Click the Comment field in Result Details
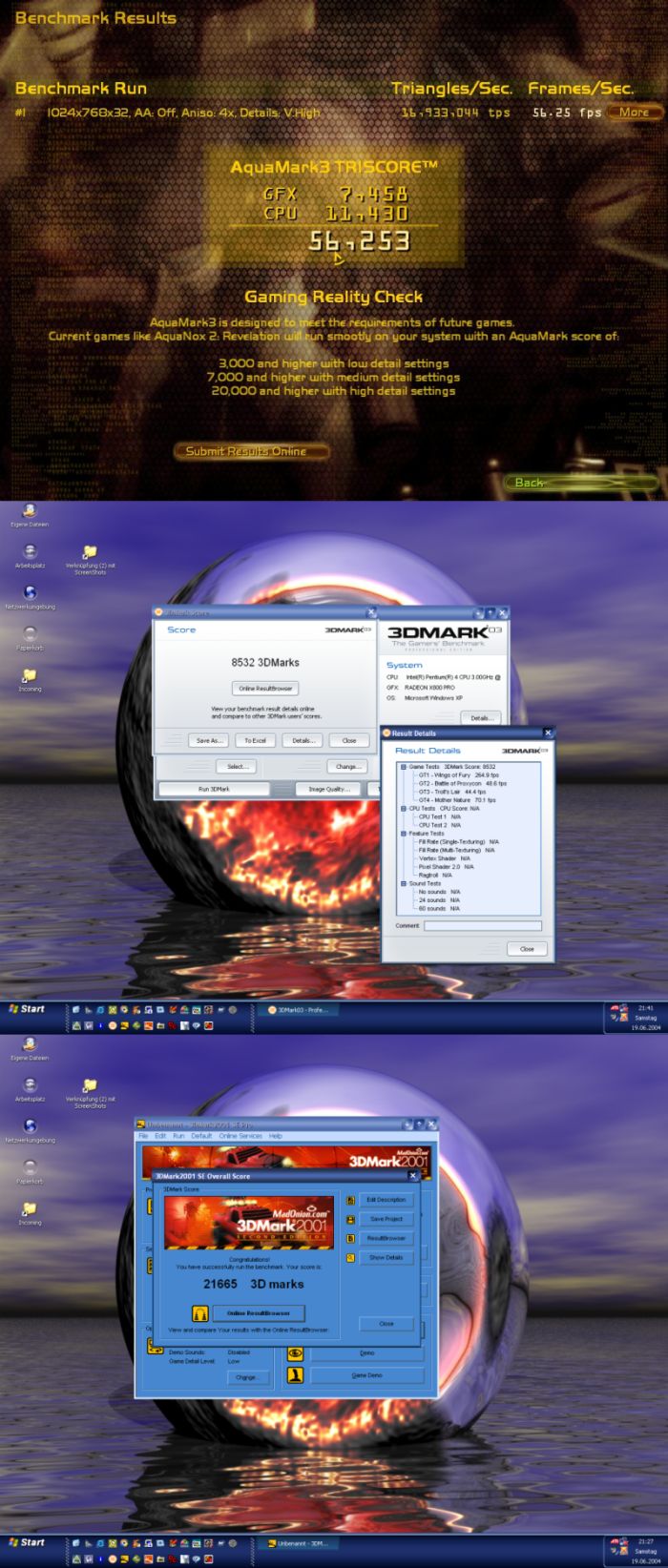The width and height of the screenshot is (668, 1568). coord(482,926)
